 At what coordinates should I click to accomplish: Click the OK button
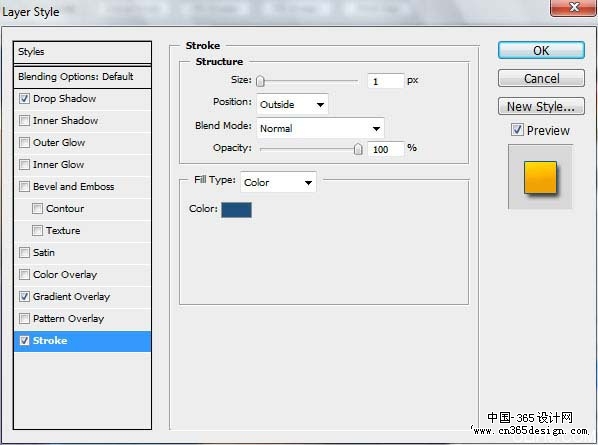(x=541, y=50)
